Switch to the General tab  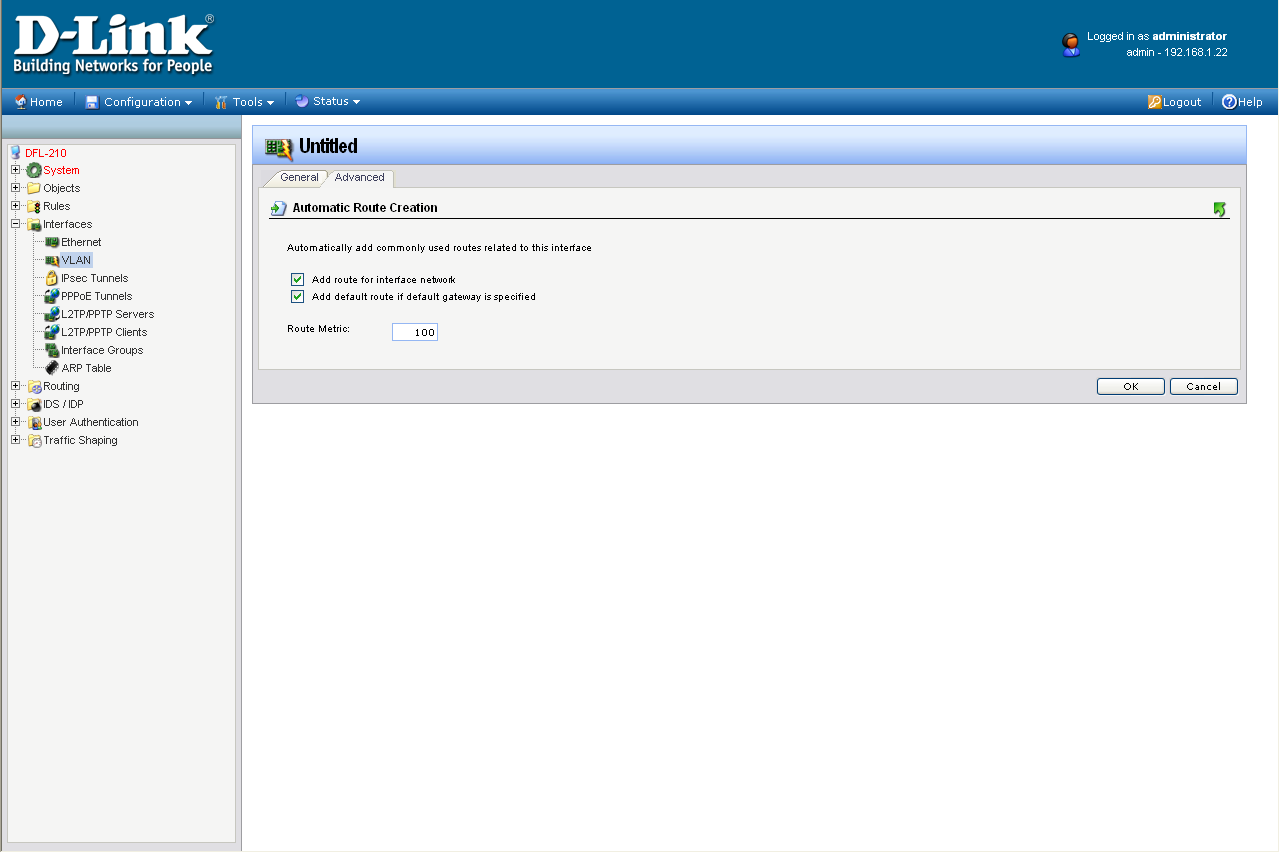(x=299, y=177)
